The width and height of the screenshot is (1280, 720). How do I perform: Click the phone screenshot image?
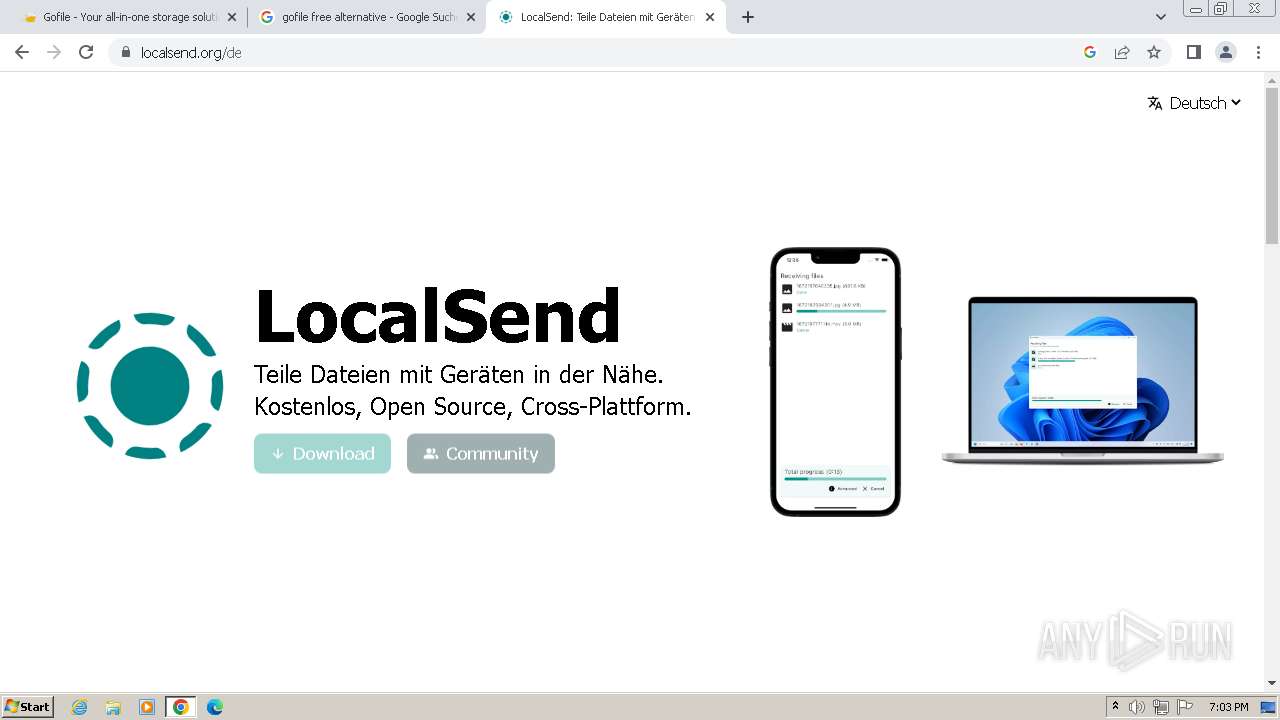pos(836,382)
